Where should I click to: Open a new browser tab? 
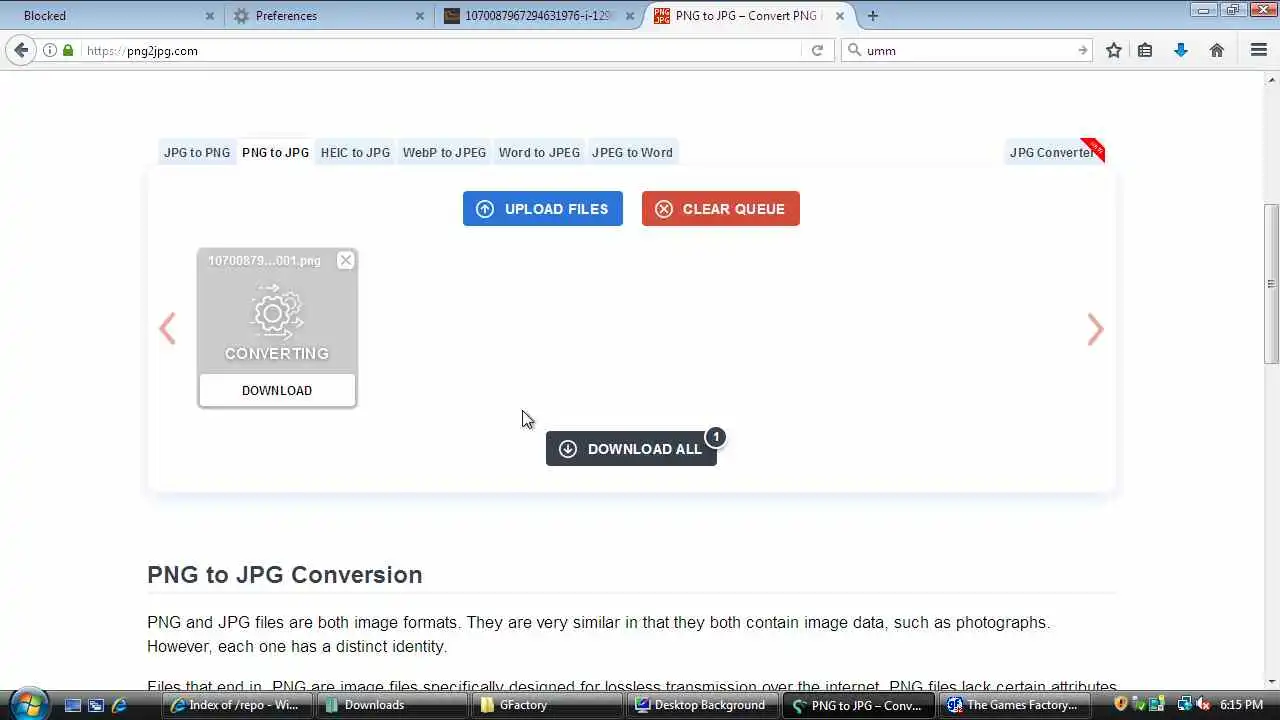coord(873,15)
